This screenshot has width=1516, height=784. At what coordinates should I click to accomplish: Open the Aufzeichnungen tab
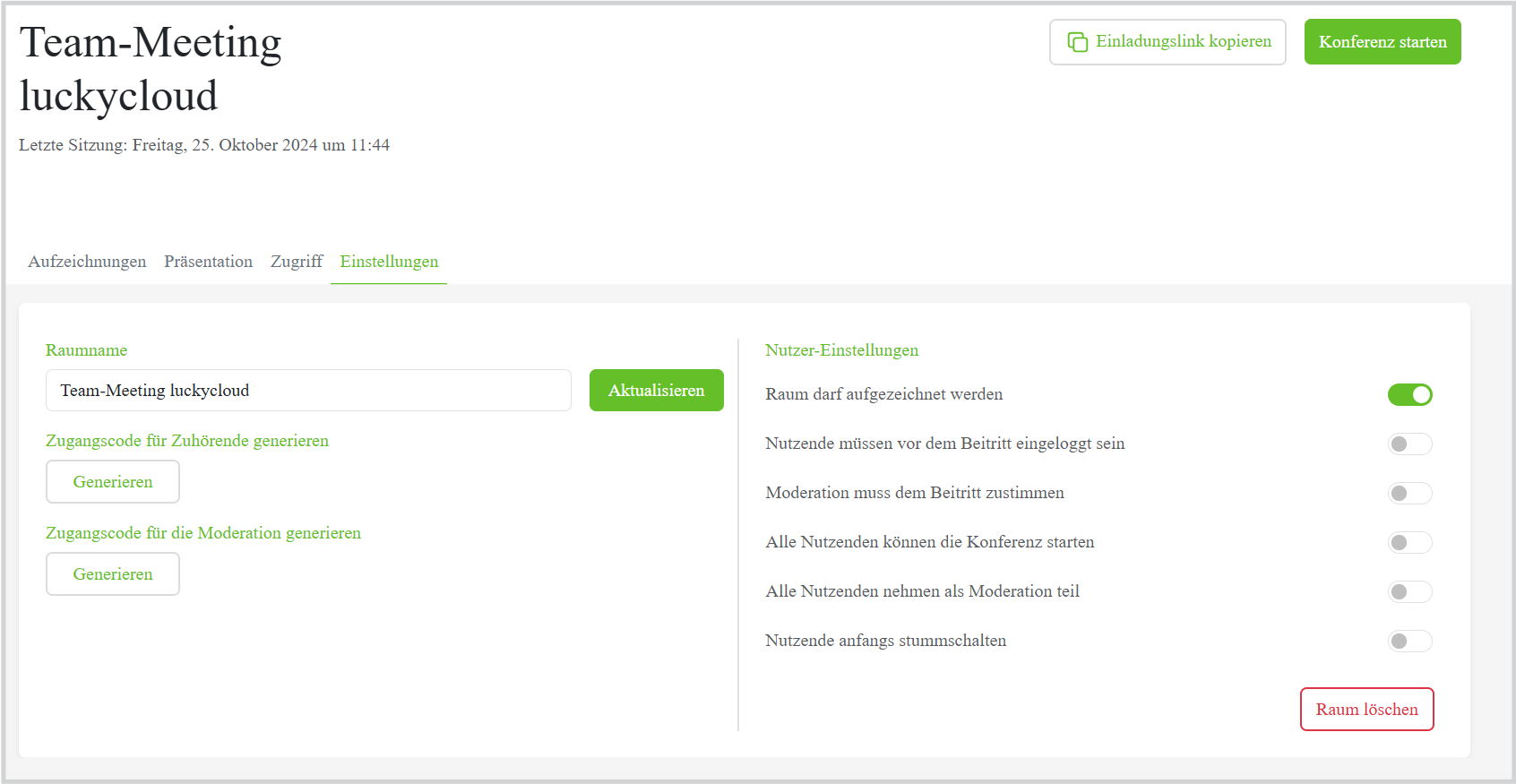tap(87, 262)
